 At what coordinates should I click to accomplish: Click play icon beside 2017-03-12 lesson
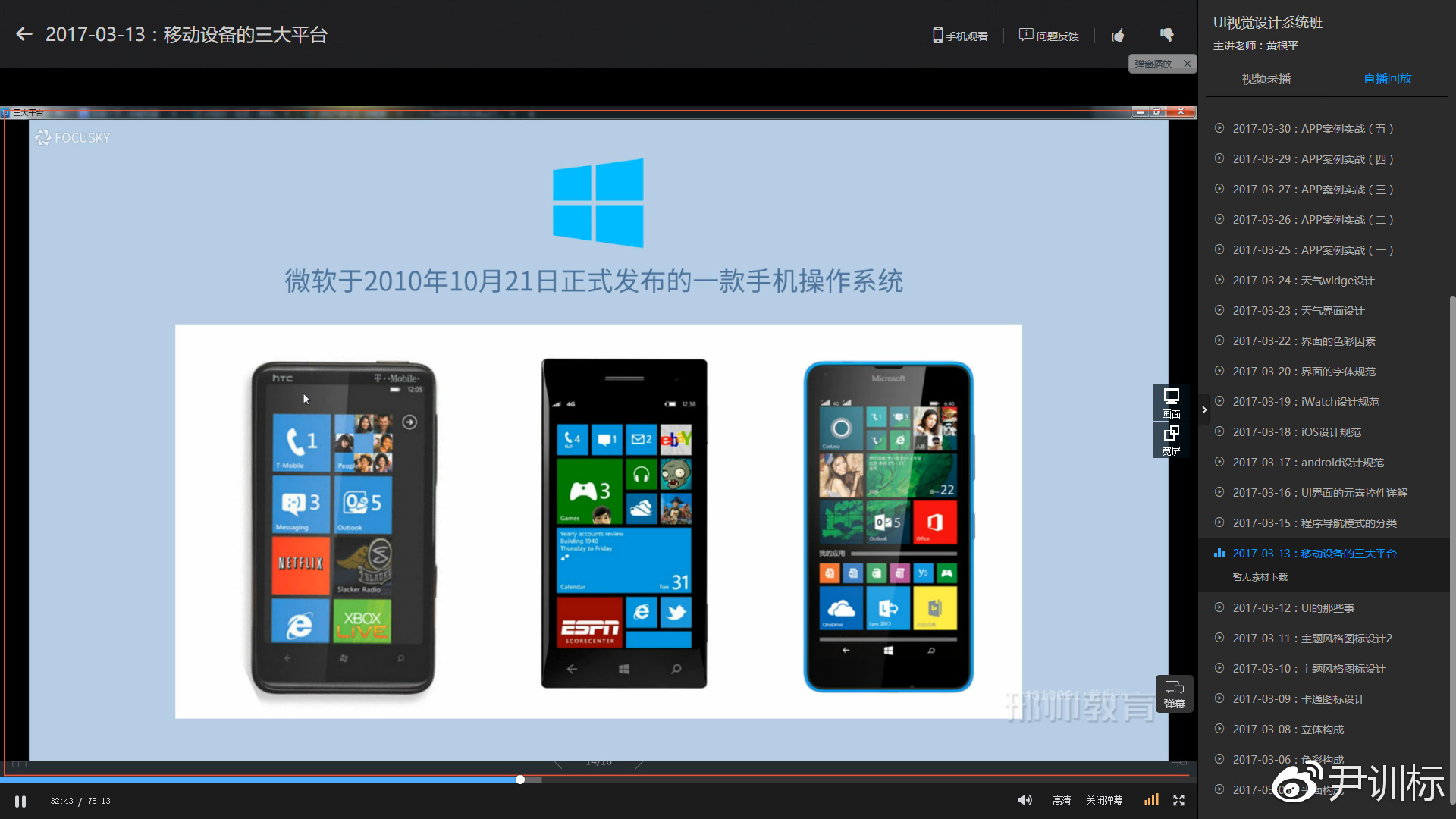click(1219, 607)
